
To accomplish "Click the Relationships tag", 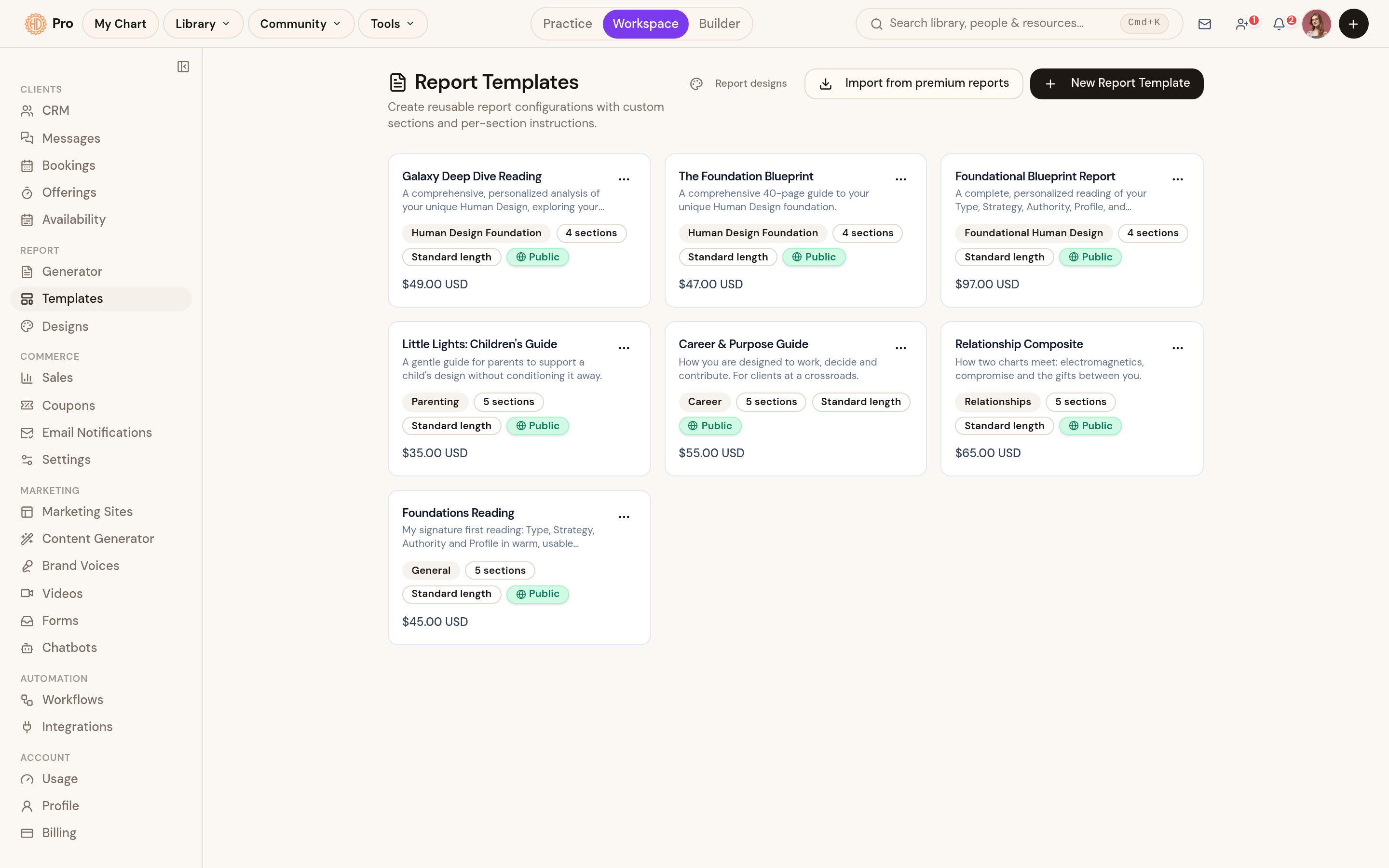I will (x=997, y=401).
